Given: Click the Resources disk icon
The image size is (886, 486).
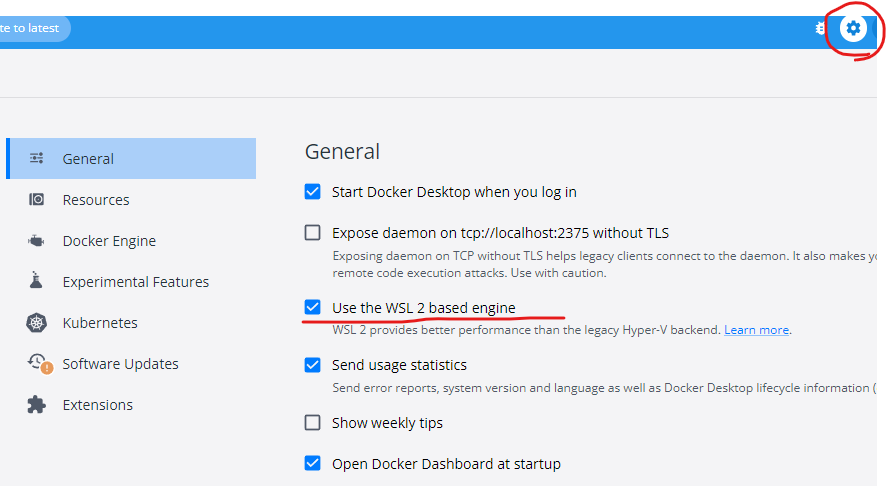Looking at the screenshot, I should pos(36,199).
